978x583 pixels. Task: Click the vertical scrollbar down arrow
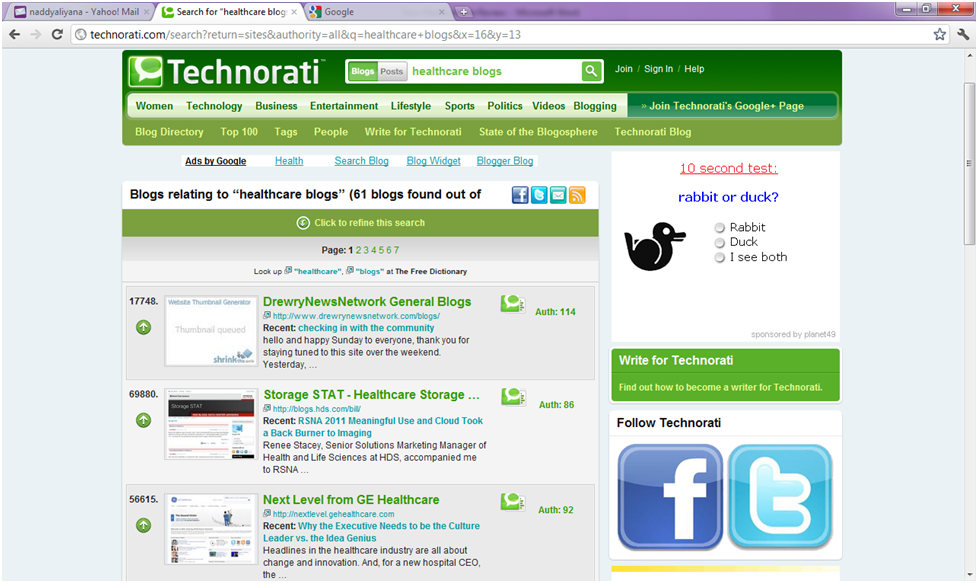969,574
